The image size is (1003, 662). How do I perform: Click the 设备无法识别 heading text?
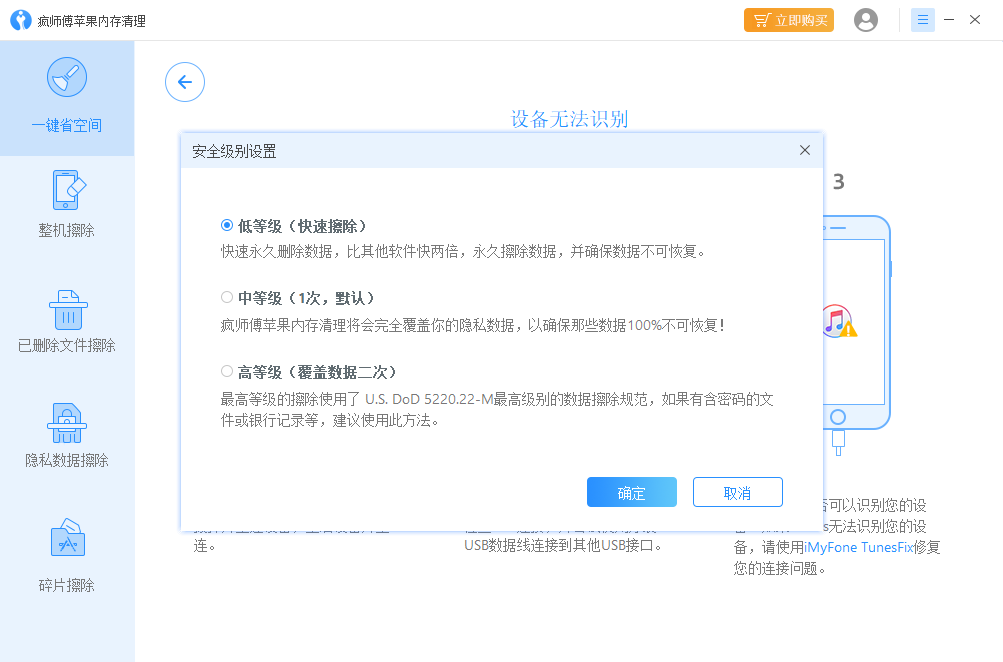coord(569,120)
